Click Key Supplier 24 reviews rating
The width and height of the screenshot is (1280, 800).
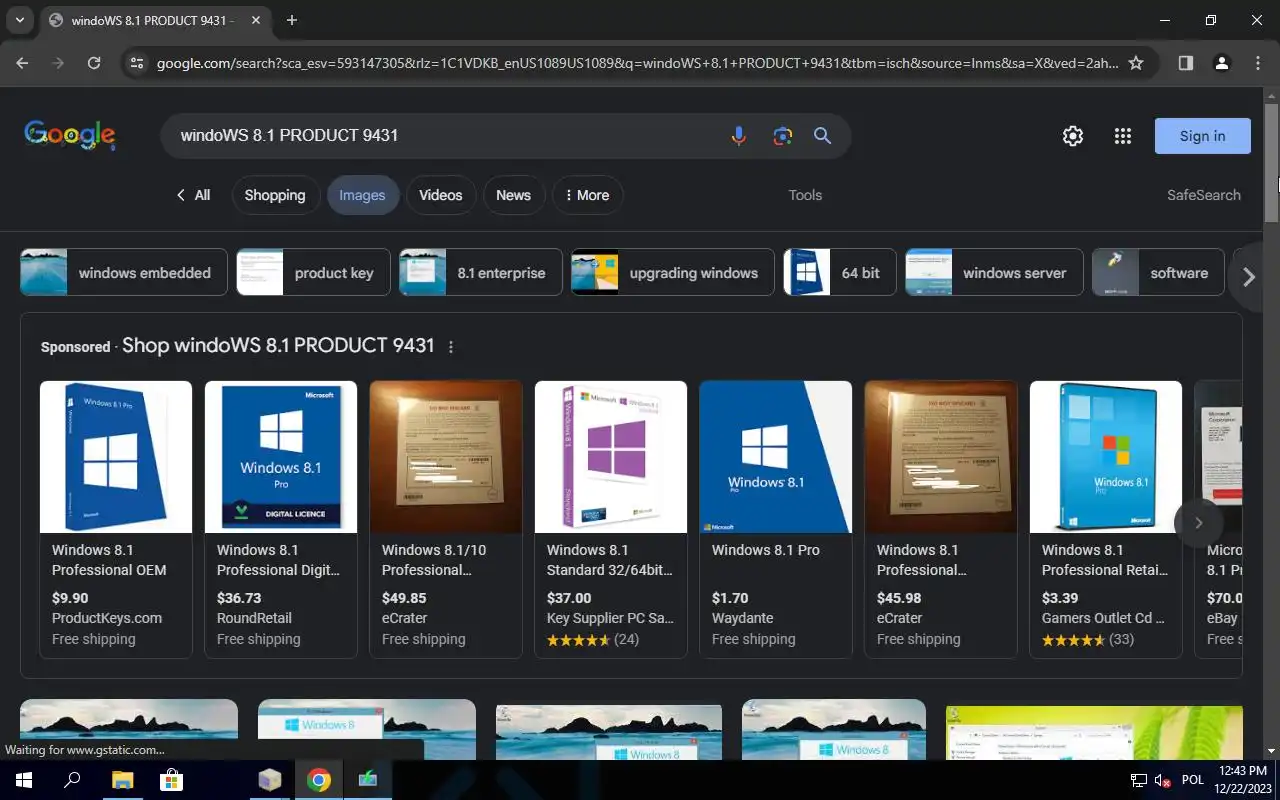pos(593,639)
